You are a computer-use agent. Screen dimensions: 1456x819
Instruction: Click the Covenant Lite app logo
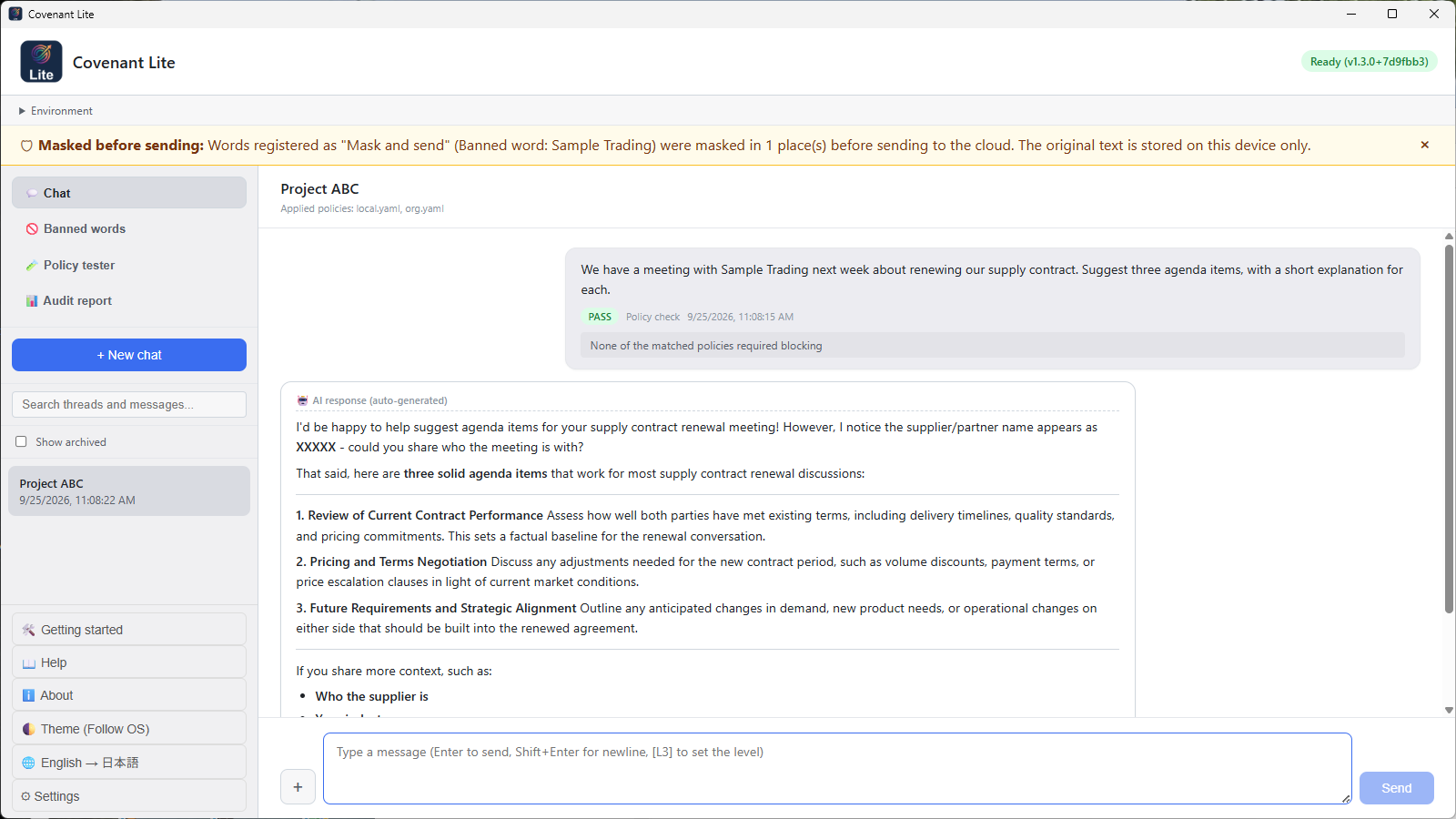(41, 62)
